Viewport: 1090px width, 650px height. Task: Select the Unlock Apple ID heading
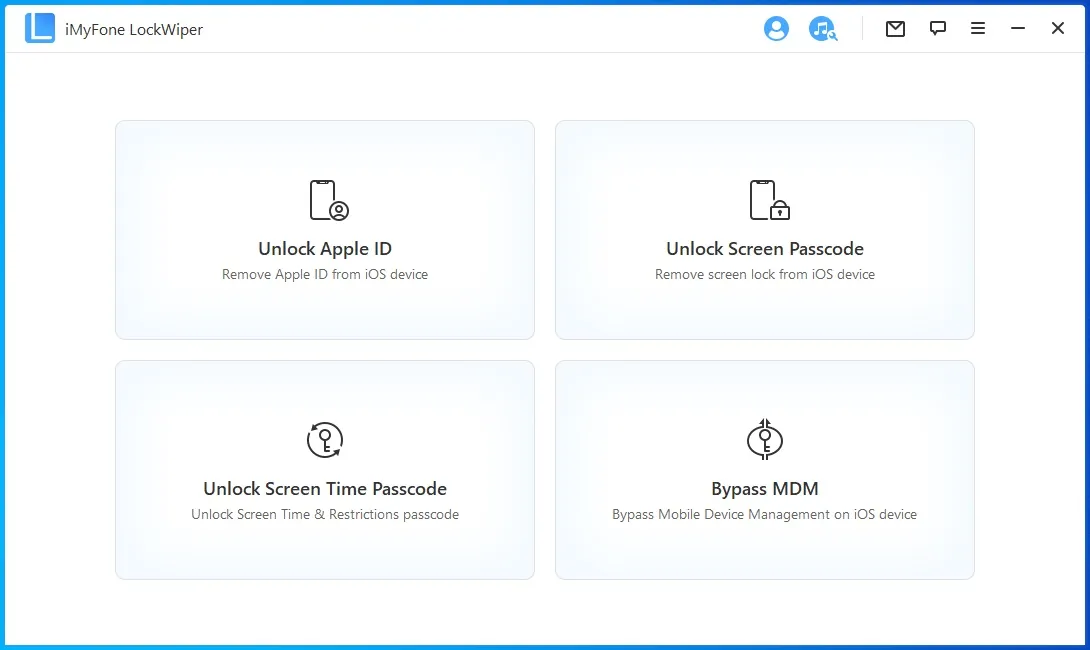(325, 249)
